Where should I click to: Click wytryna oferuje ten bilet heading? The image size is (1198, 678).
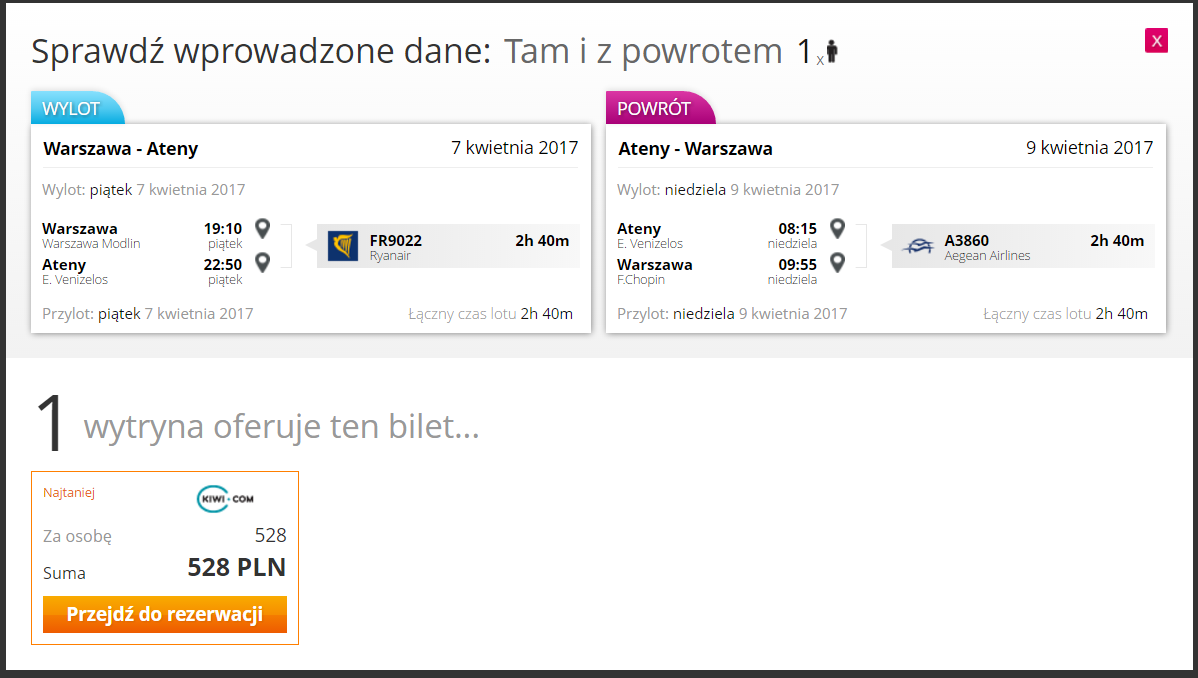[281, 427]
